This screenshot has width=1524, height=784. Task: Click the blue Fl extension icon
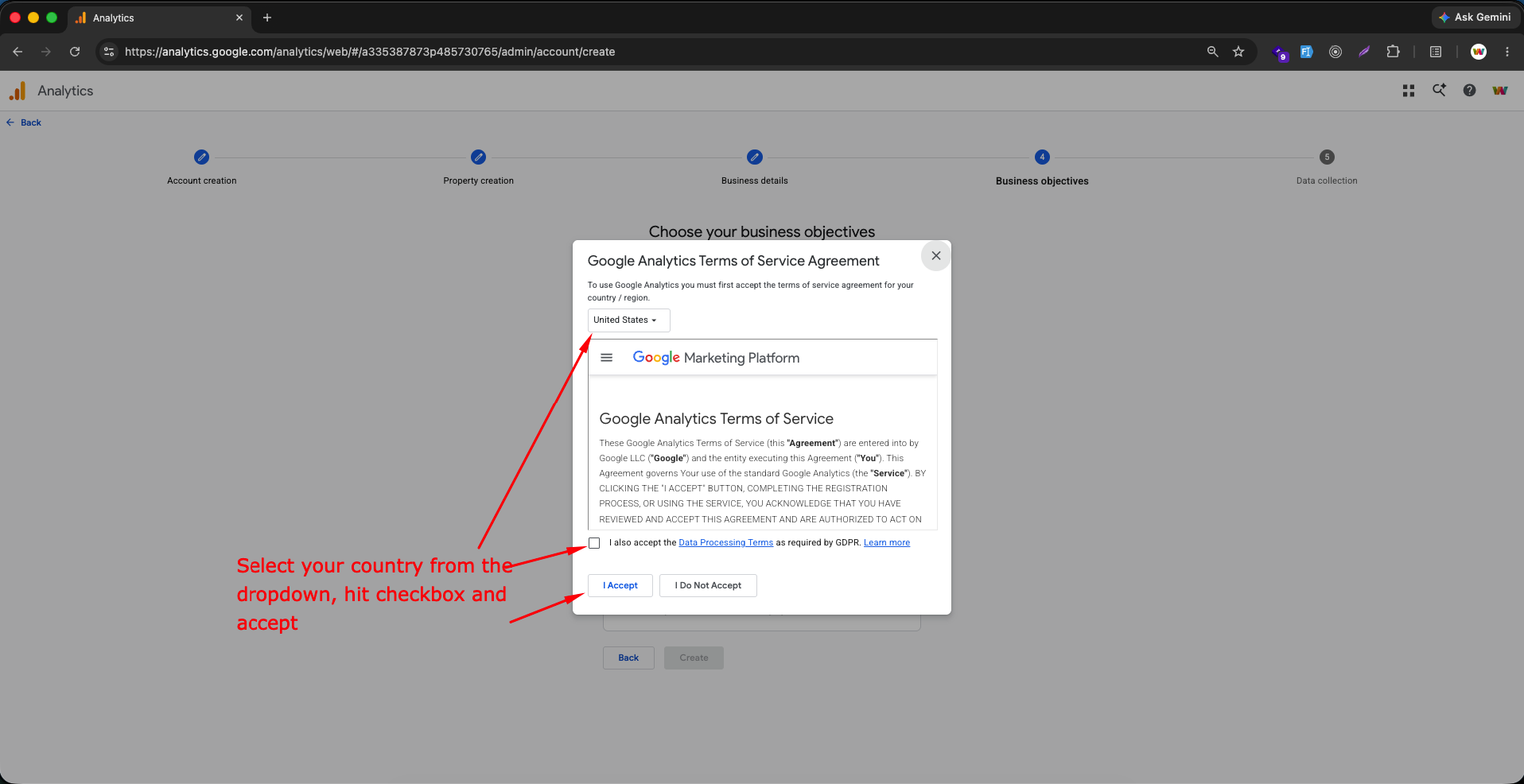pyautogui.click(x=1306, y=52)
